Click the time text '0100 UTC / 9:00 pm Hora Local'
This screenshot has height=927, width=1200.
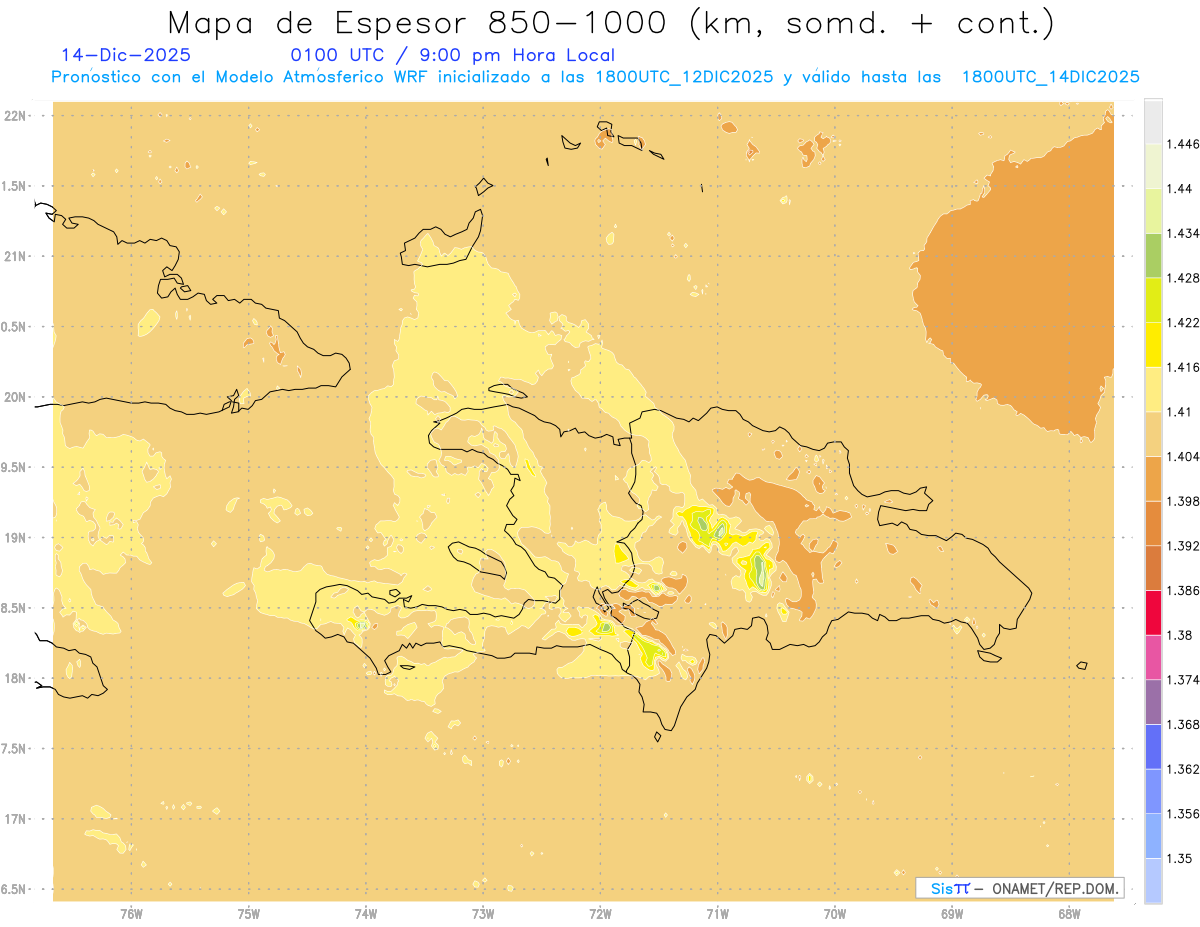coord(452,55)
